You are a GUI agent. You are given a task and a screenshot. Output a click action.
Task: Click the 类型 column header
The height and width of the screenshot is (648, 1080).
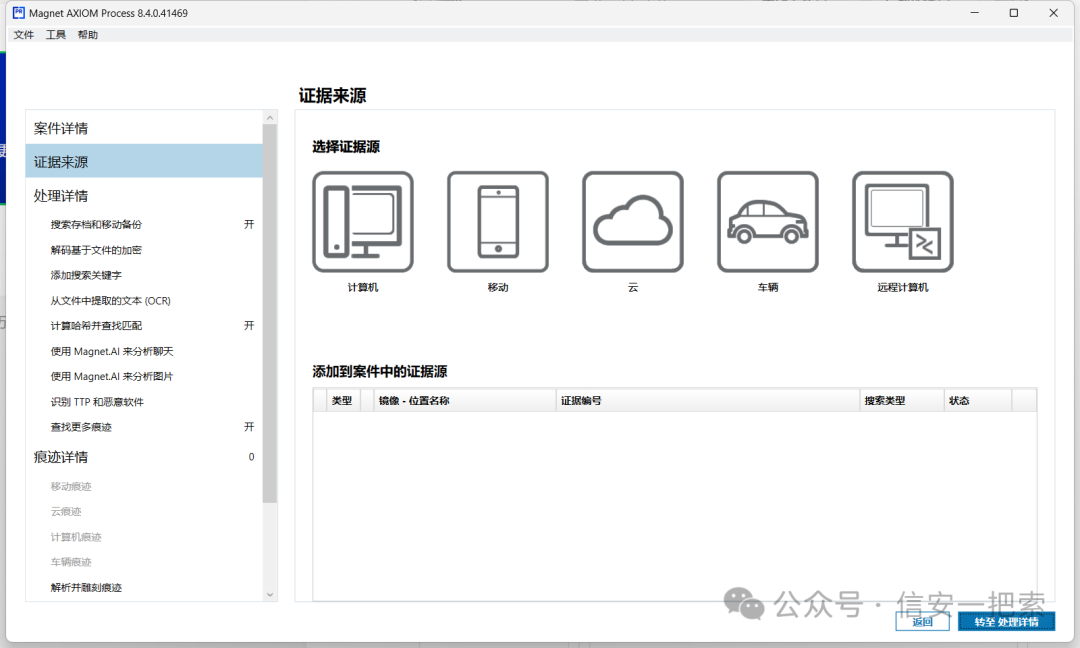click(x=343, y=400)
